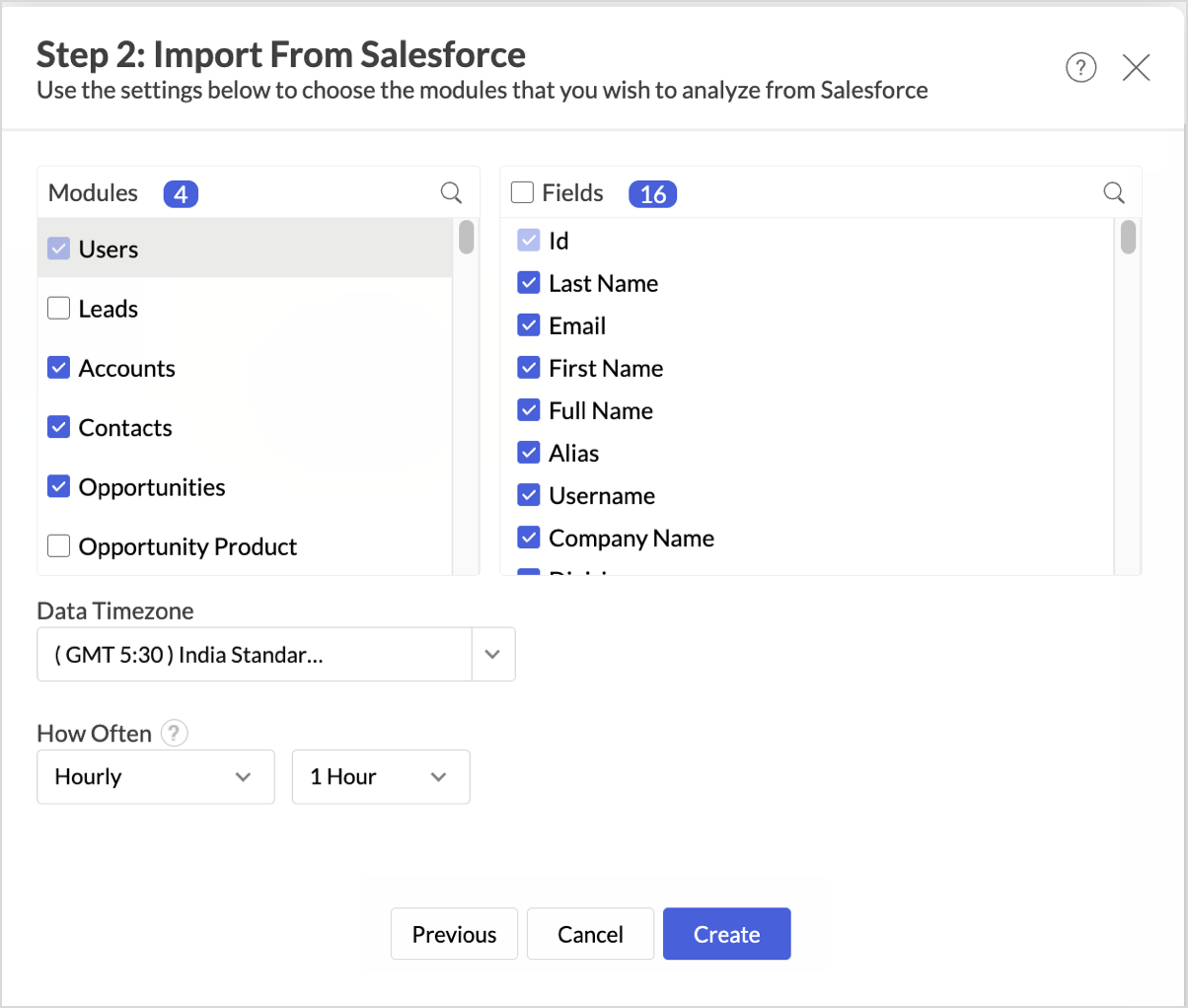Uncheck the Full Name field checkbox
This screenshot has width=1188, height=1008.
tap(529, 410)
